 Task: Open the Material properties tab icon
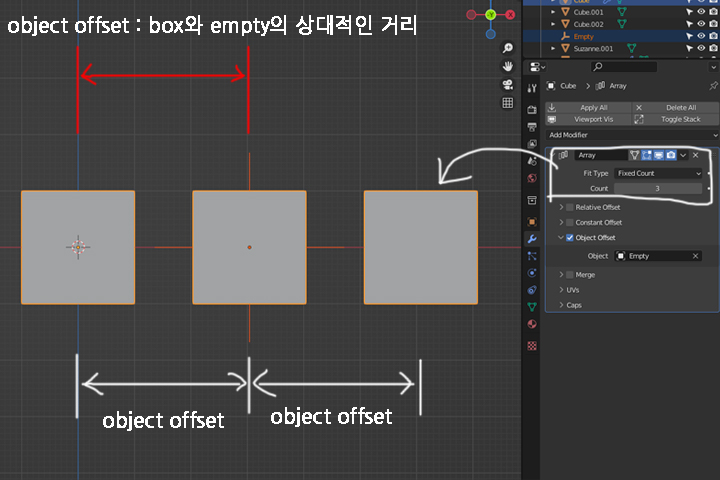click(532, 324)
